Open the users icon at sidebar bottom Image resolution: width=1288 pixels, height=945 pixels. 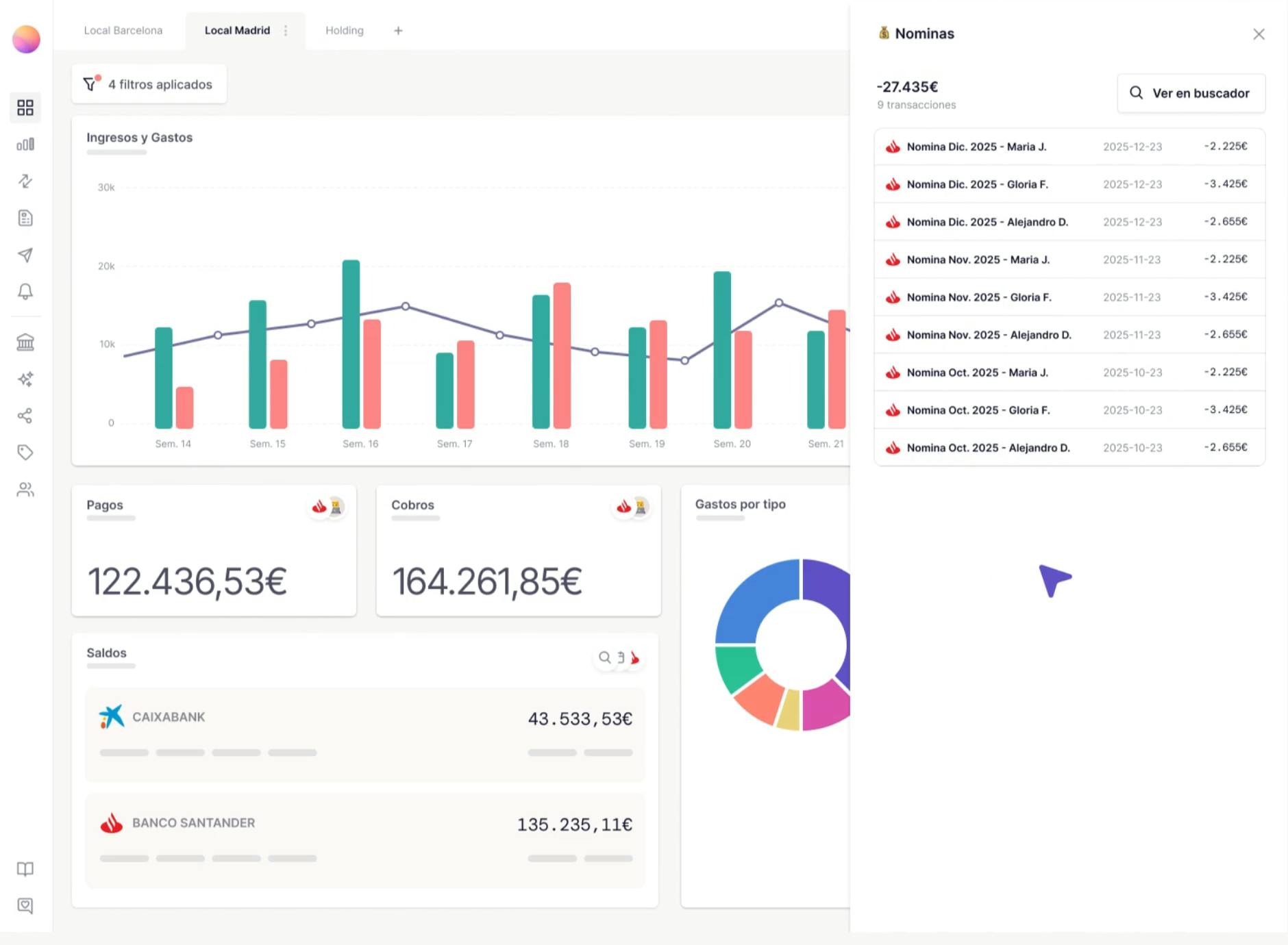point(25,489)
